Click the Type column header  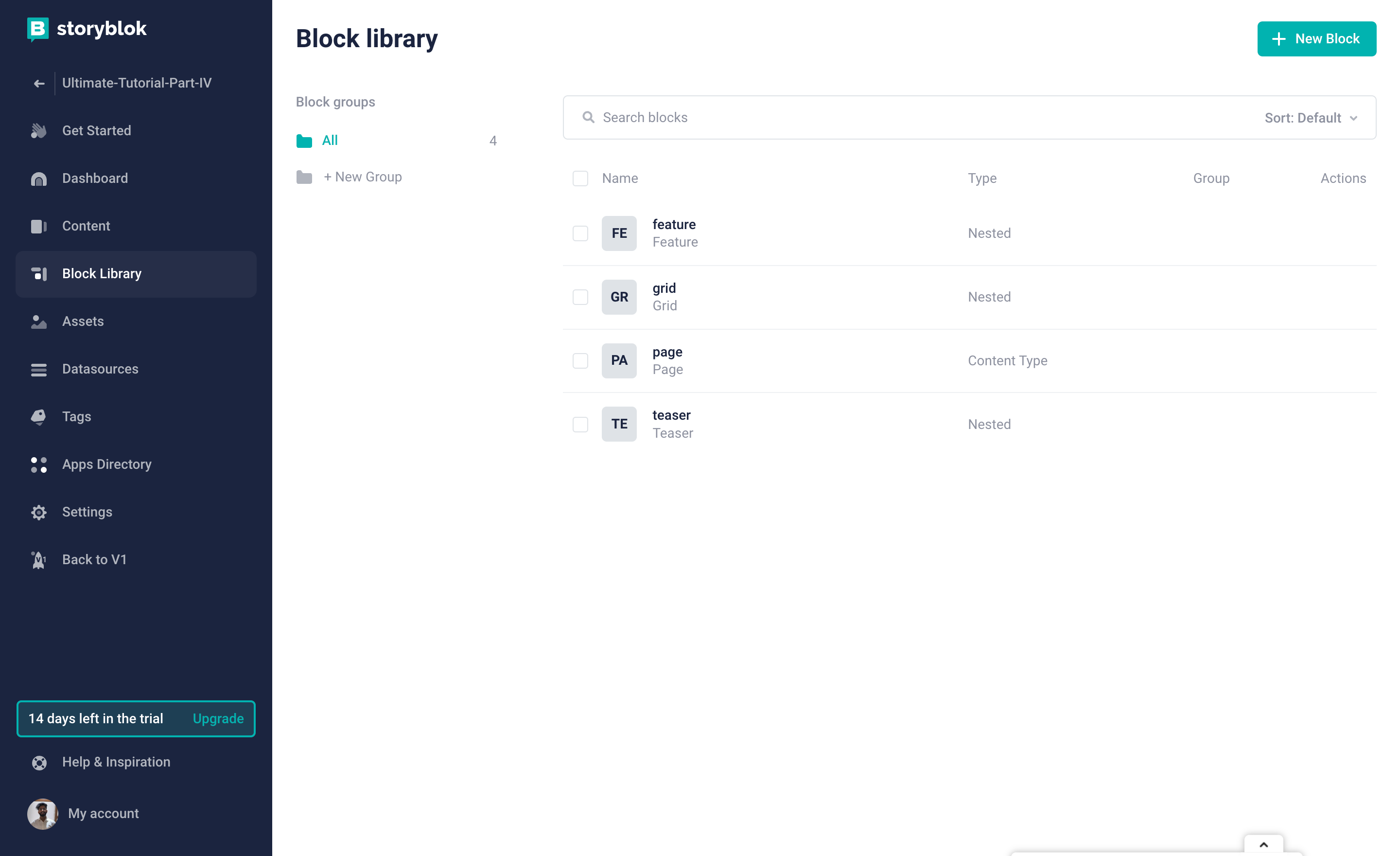(x=982, y=178)
